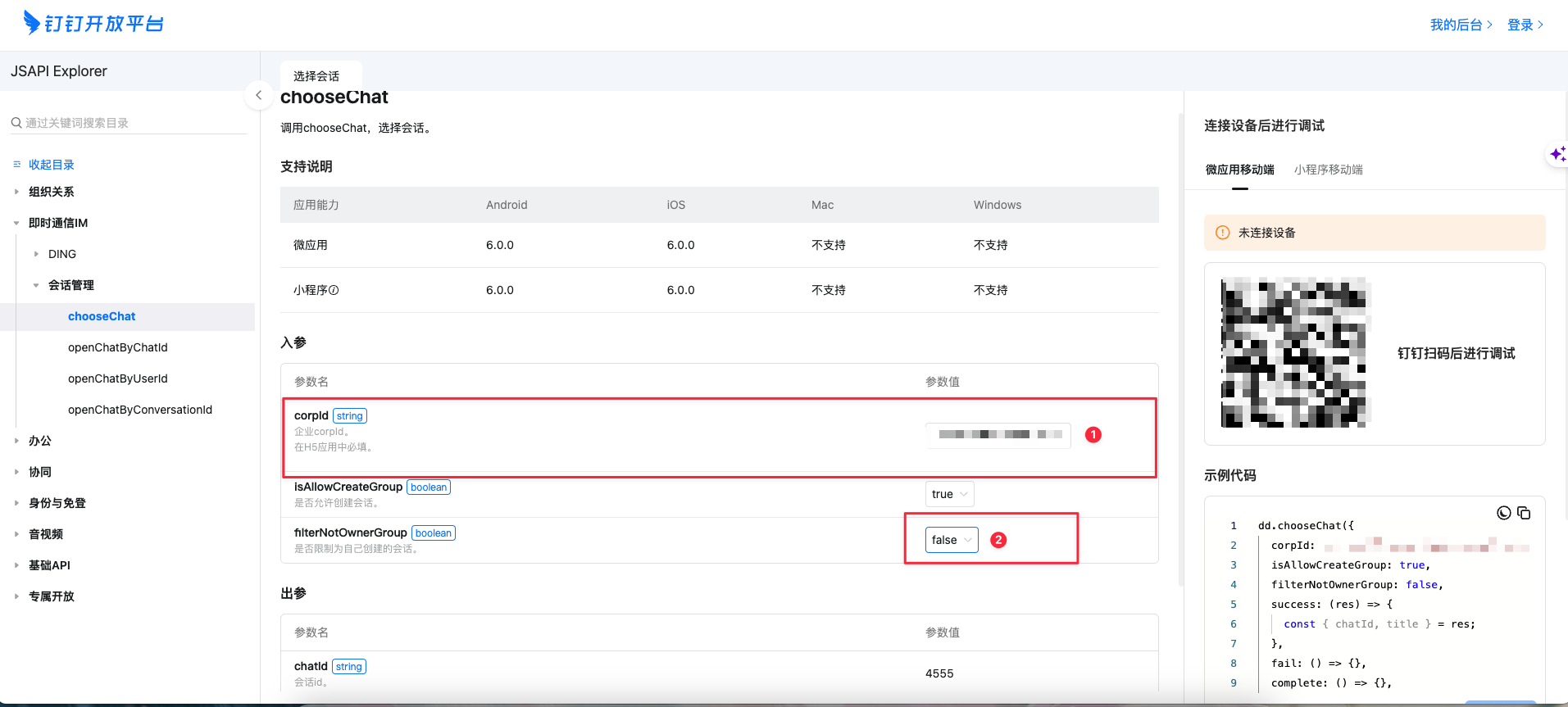The height and width of the screenshot is (707, 1568).
Task: Click the boolean tag beside isAllowCreateGroup
Action: pos(429,487)
